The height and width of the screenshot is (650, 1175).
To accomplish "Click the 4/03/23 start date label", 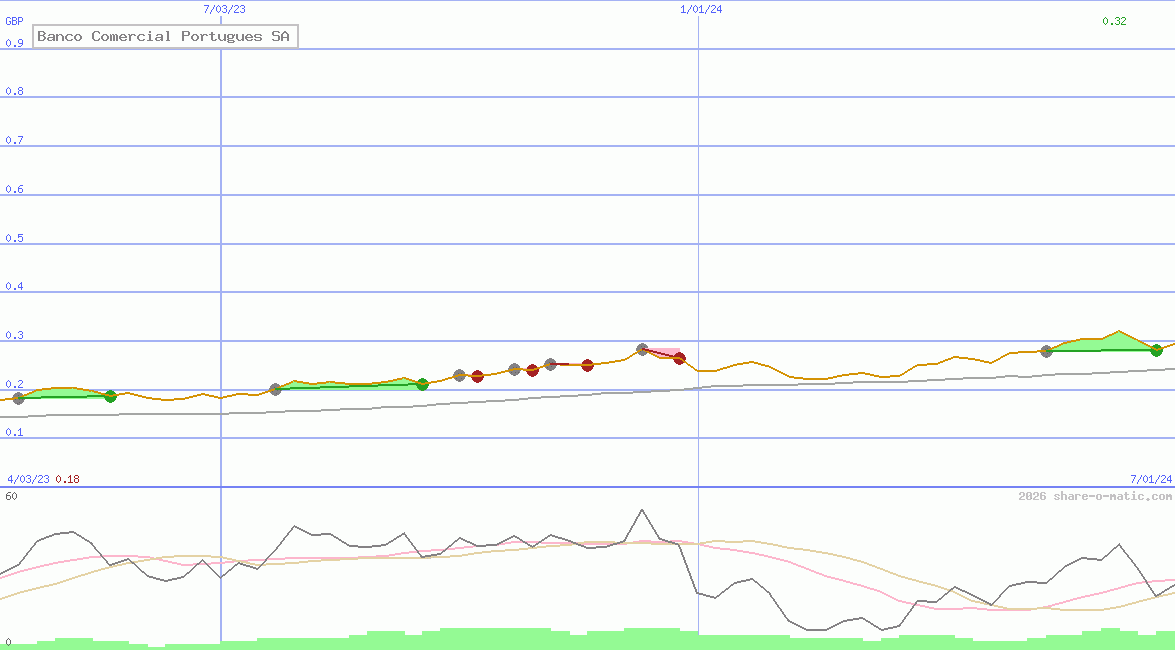I will [28, 479].
